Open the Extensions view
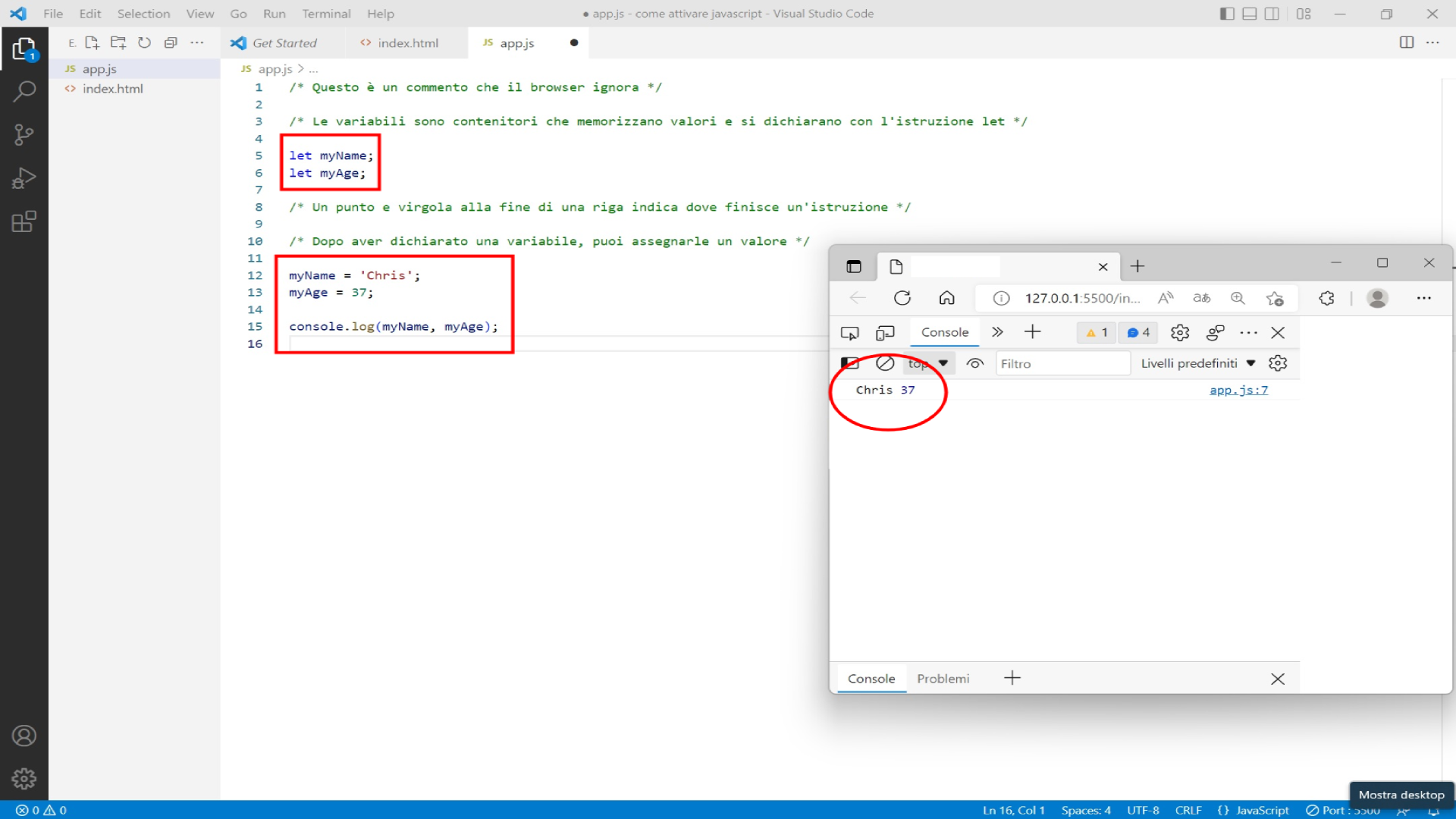1456x819 pixels. point(24,221)
